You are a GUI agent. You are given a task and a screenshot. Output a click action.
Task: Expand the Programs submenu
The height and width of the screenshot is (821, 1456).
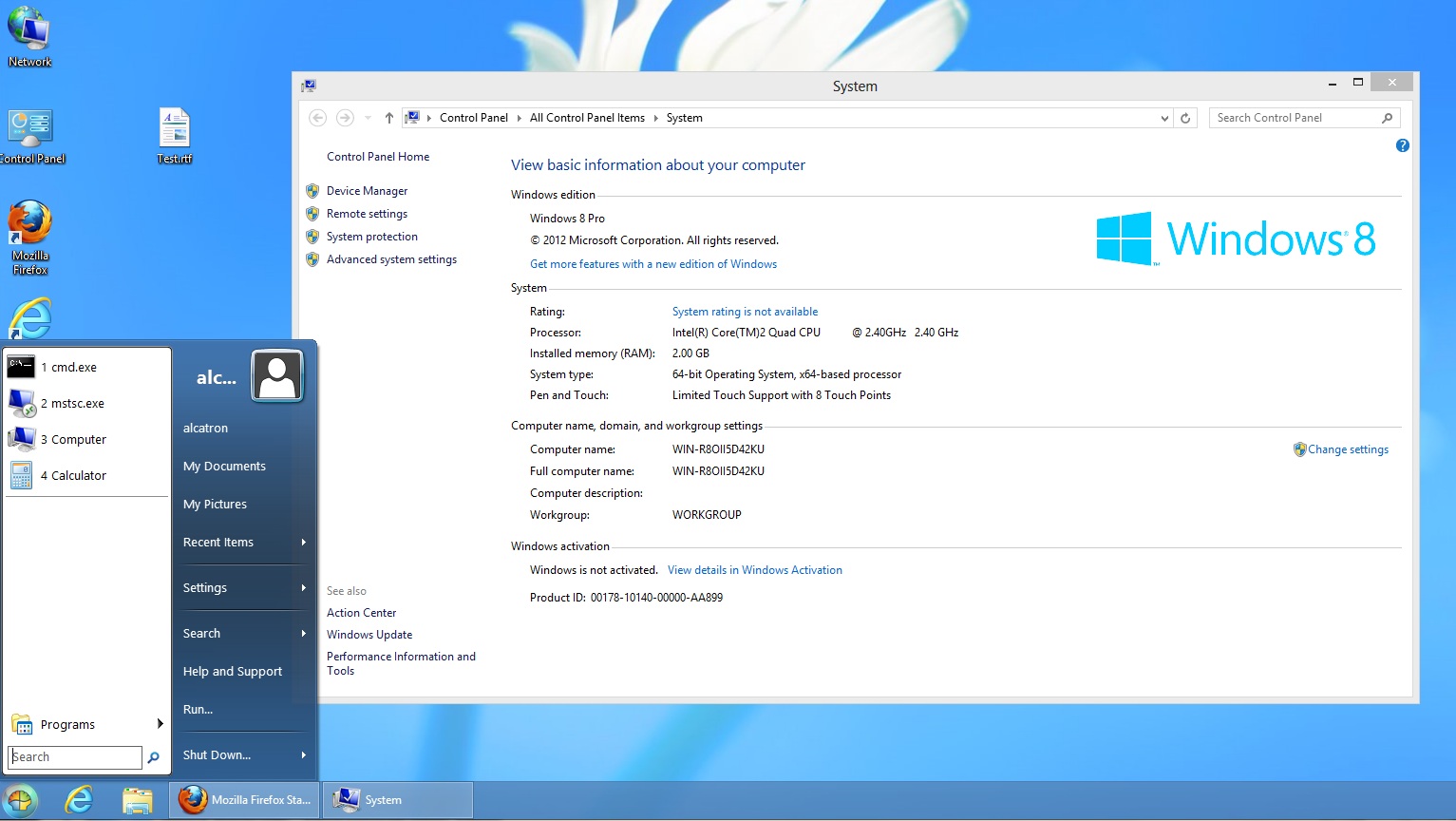point(86,724)
